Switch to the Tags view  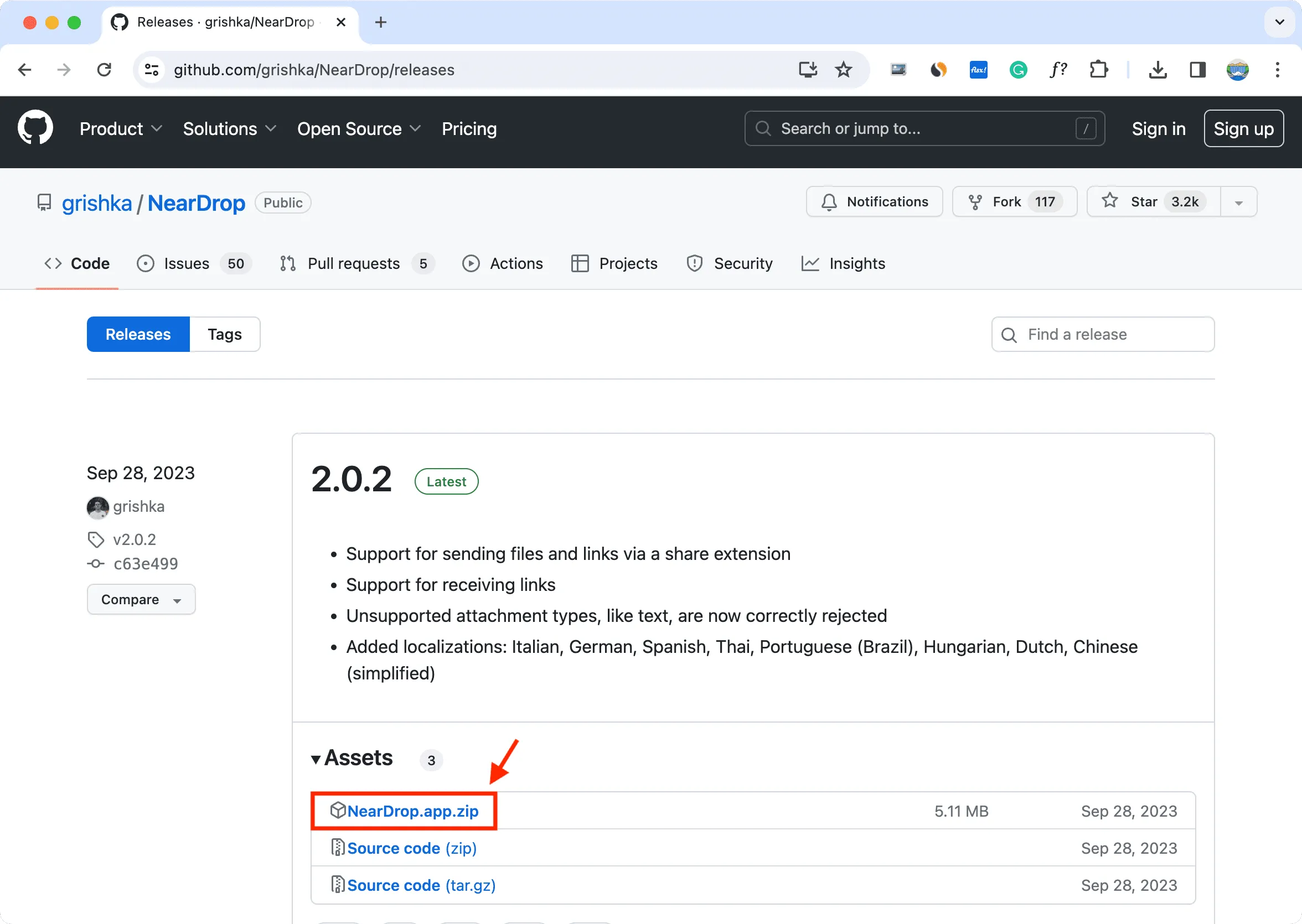pyautogui.click(x=225, y=334)
